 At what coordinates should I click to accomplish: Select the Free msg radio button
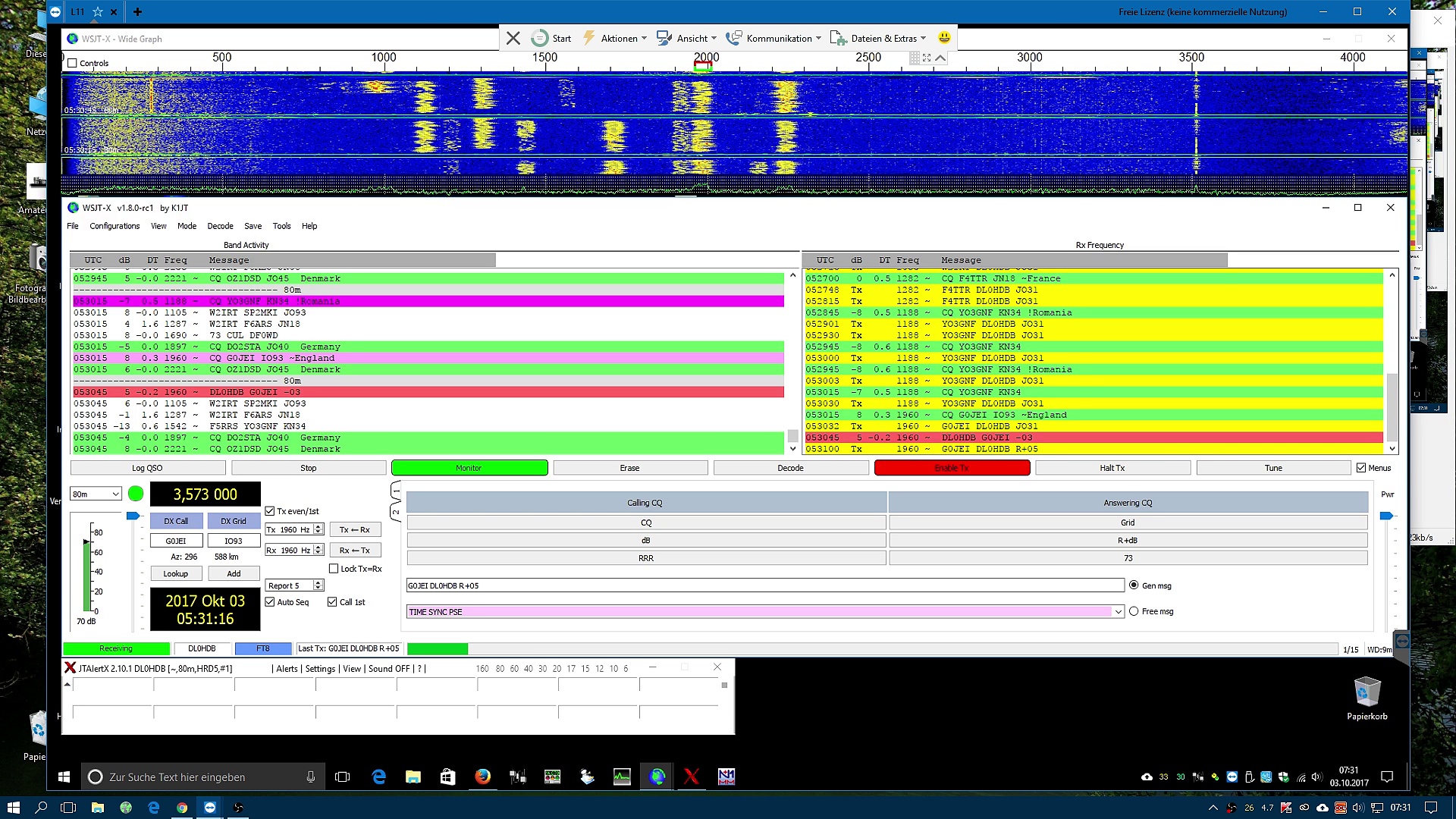click(x=1134, y=611)
